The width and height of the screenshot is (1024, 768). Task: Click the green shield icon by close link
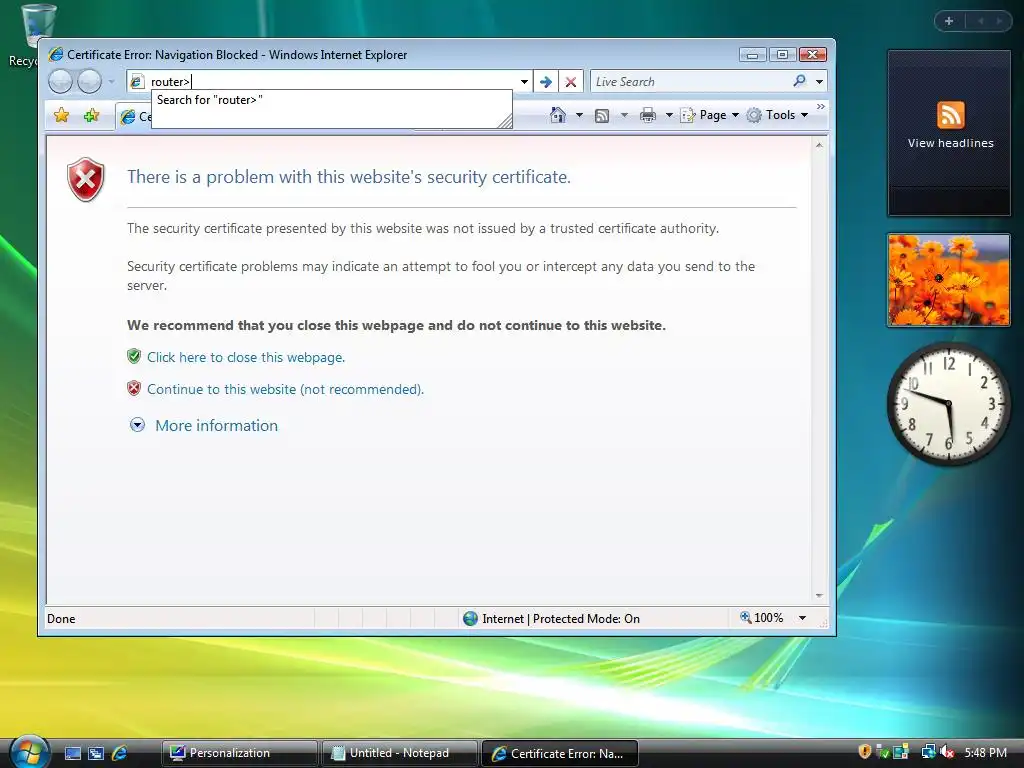coord(134,356)
